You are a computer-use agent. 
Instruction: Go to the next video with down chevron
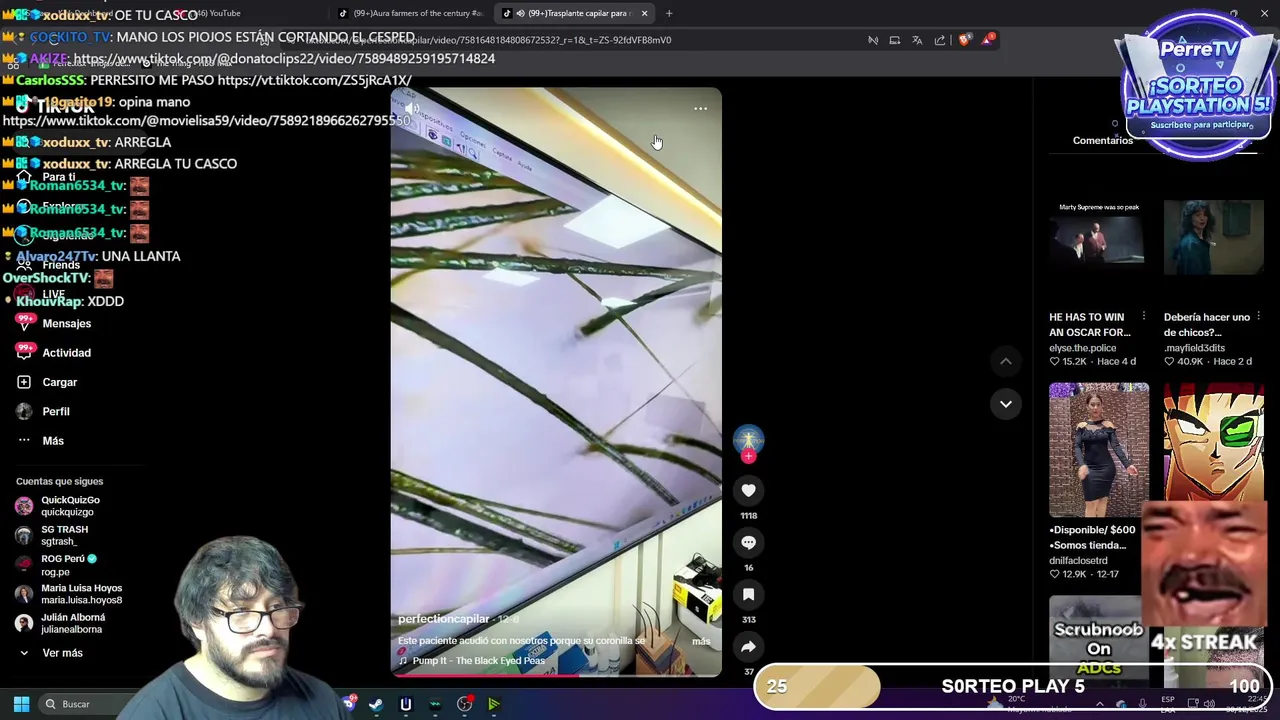click(1006, 404)
